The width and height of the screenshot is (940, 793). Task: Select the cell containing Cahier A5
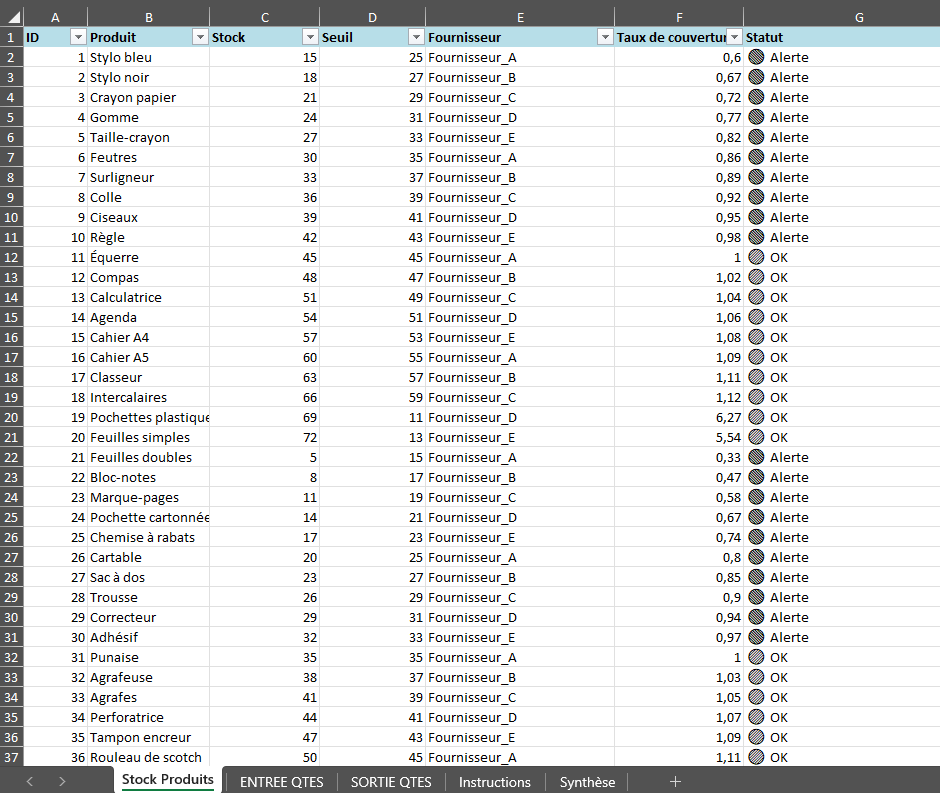pyautogui.click(x=149, y=357)
